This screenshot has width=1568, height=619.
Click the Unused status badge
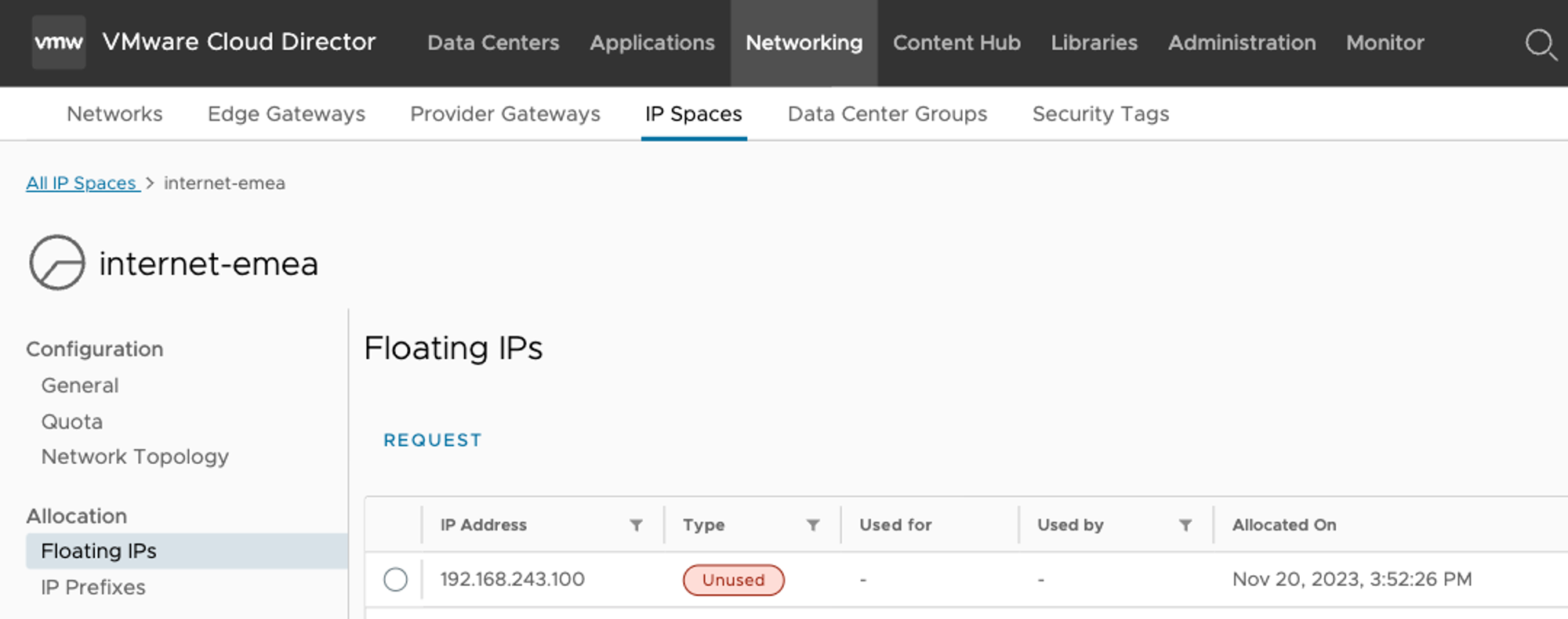[x=733, y=580]
